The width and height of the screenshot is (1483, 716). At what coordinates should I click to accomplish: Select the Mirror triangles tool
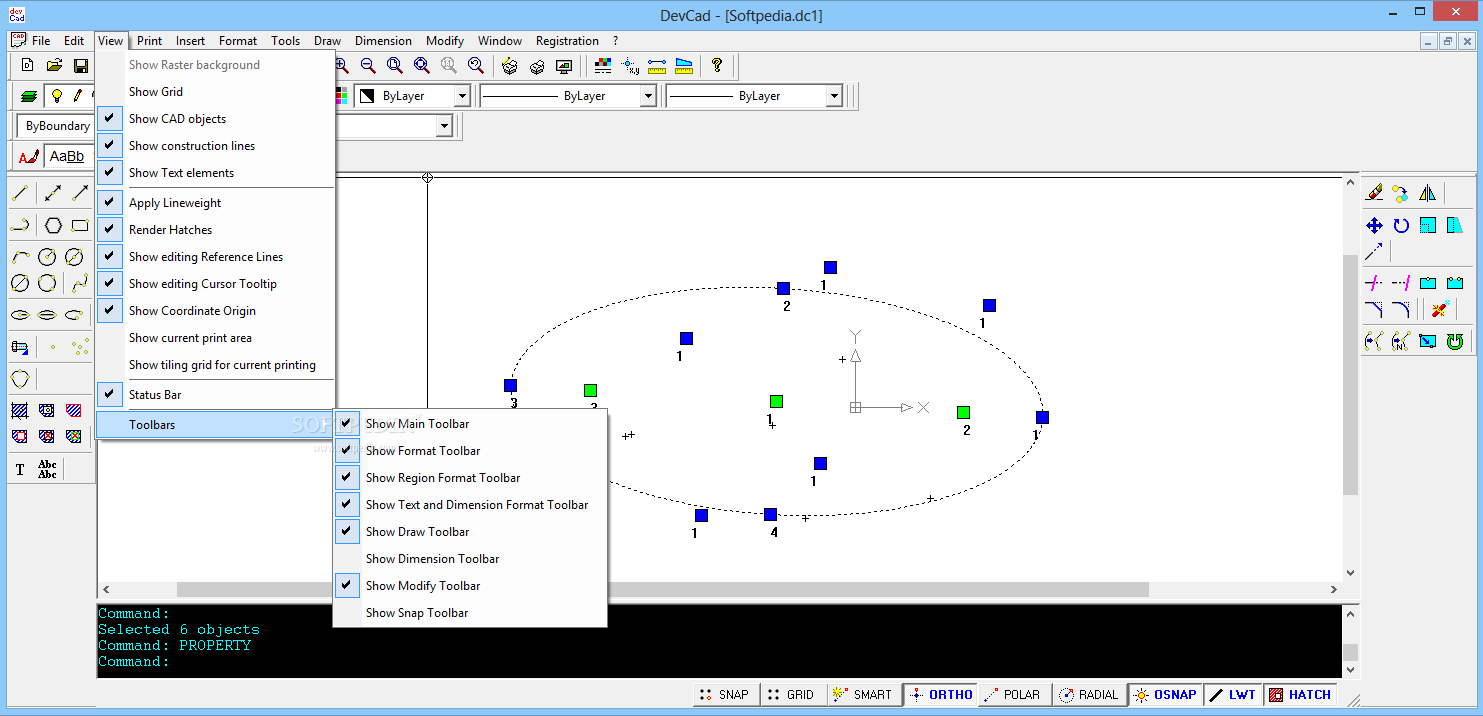1428,193
